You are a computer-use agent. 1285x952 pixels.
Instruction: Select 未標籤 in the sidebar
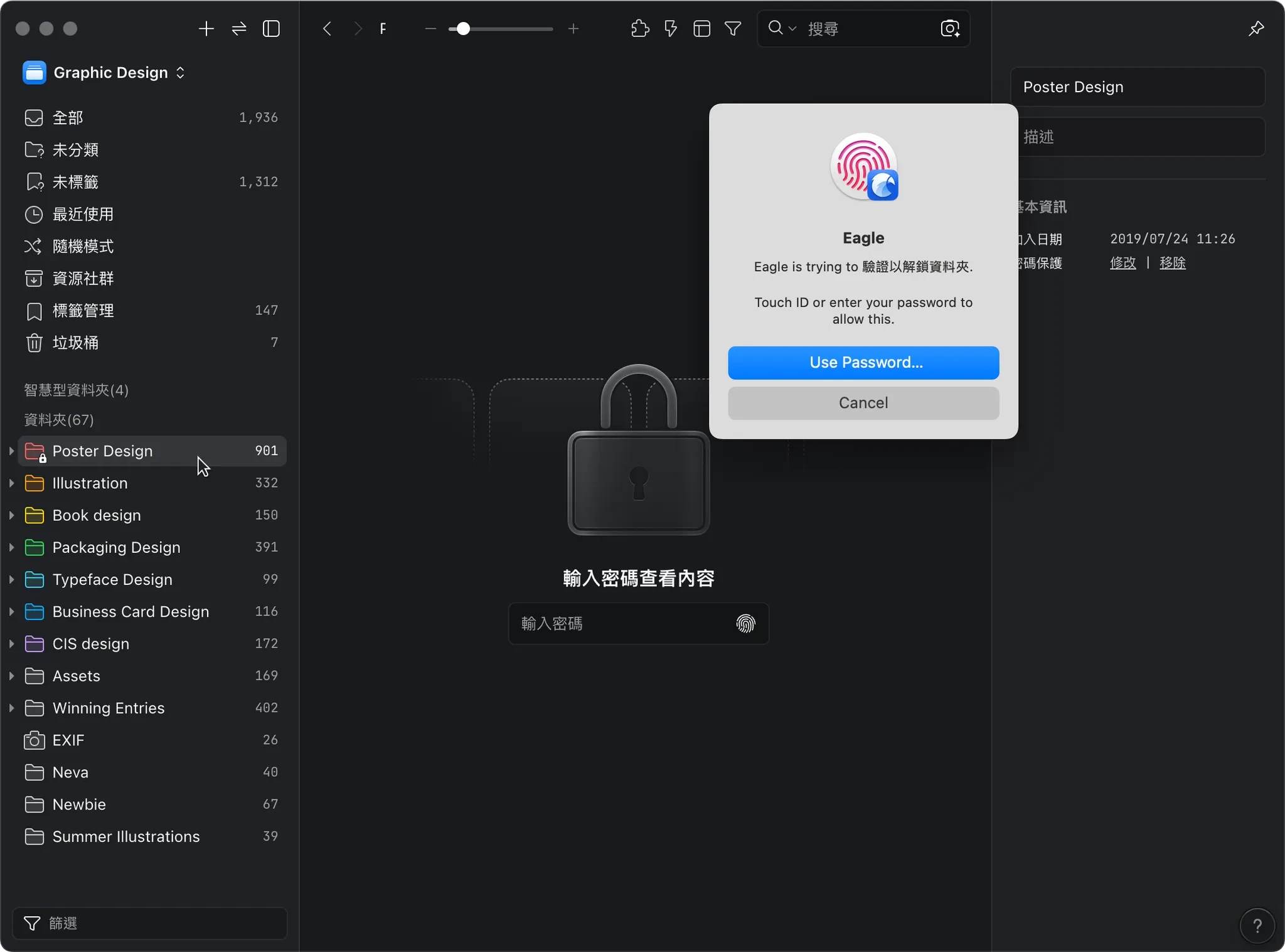coord(151,182)
